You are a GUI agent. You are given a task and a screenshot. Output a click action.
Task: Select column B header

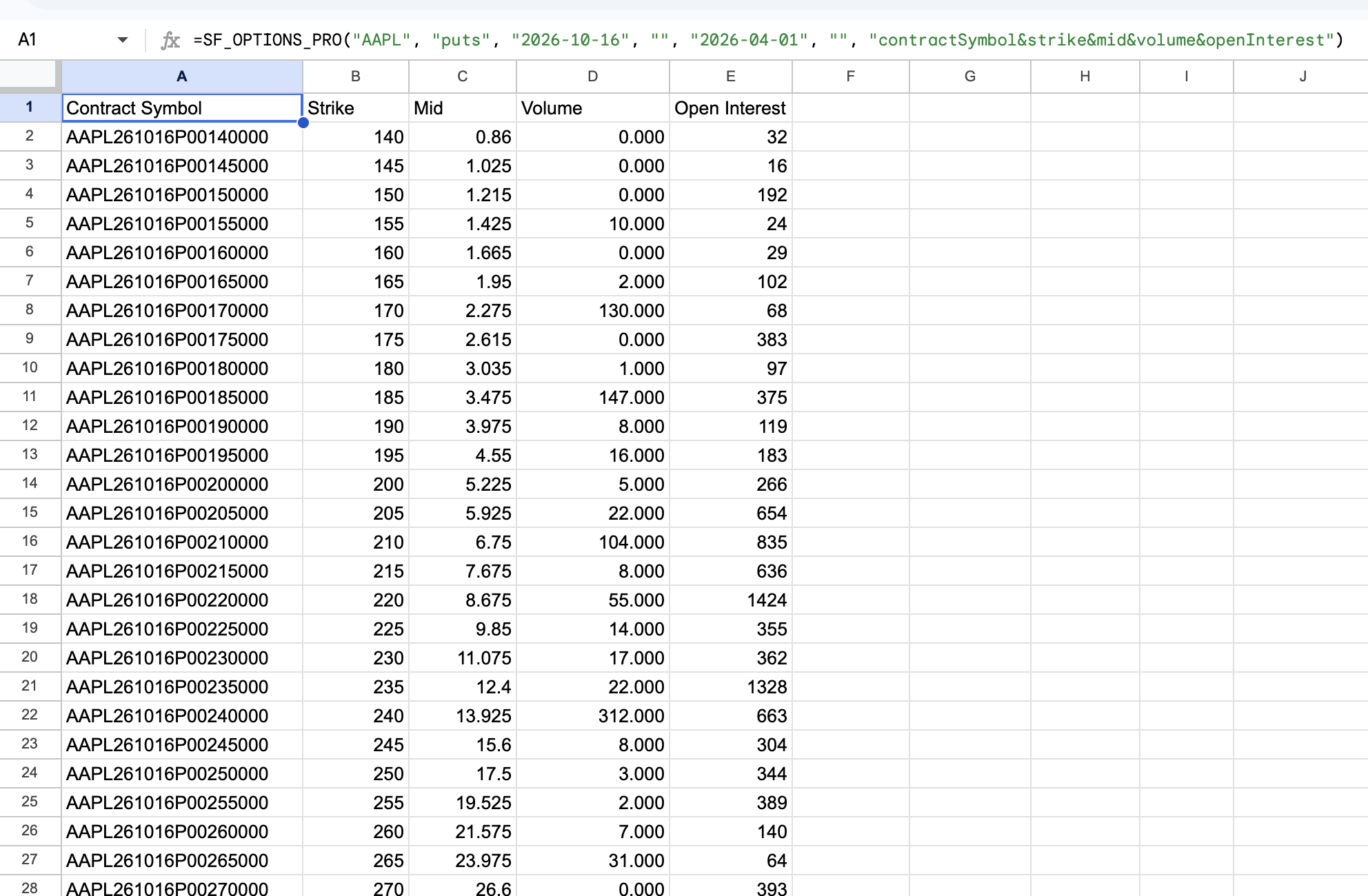point(356,77)
